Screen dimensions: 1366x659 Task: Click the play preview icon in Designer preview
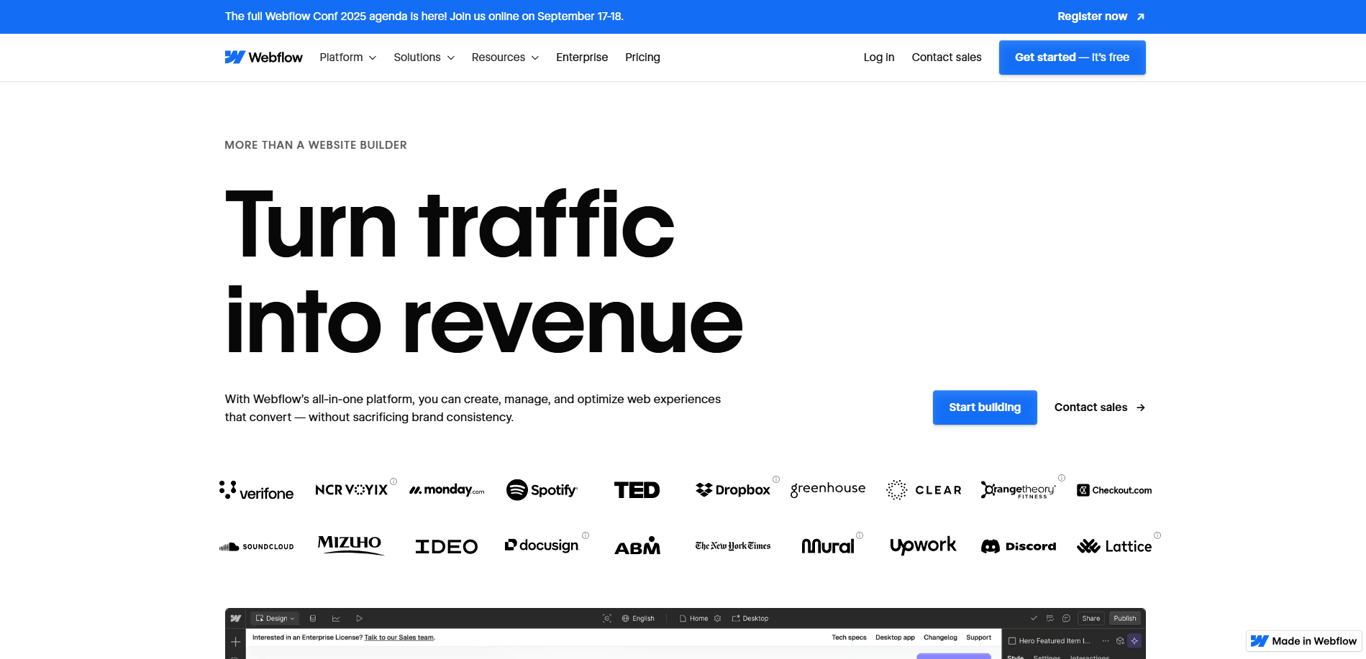(359, 618)
